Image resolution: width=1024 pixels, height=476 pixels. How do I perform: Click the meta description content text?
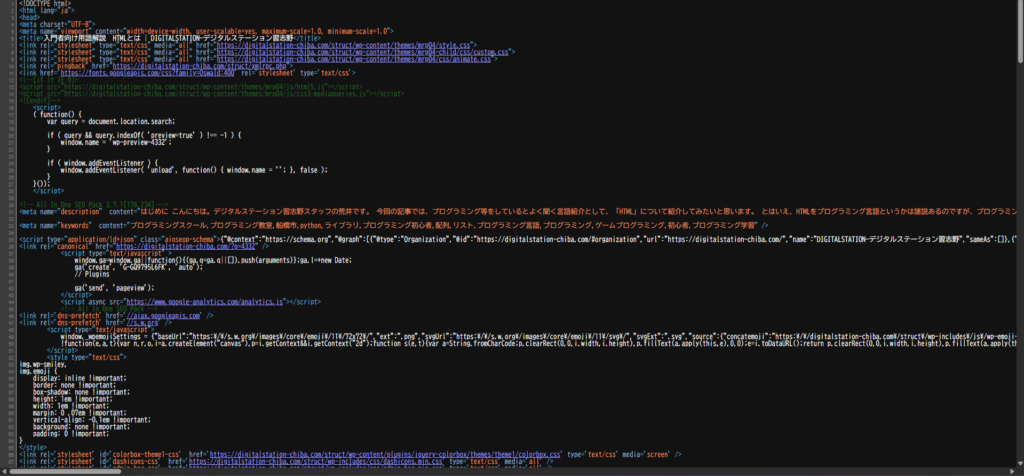tap(579, 212)
